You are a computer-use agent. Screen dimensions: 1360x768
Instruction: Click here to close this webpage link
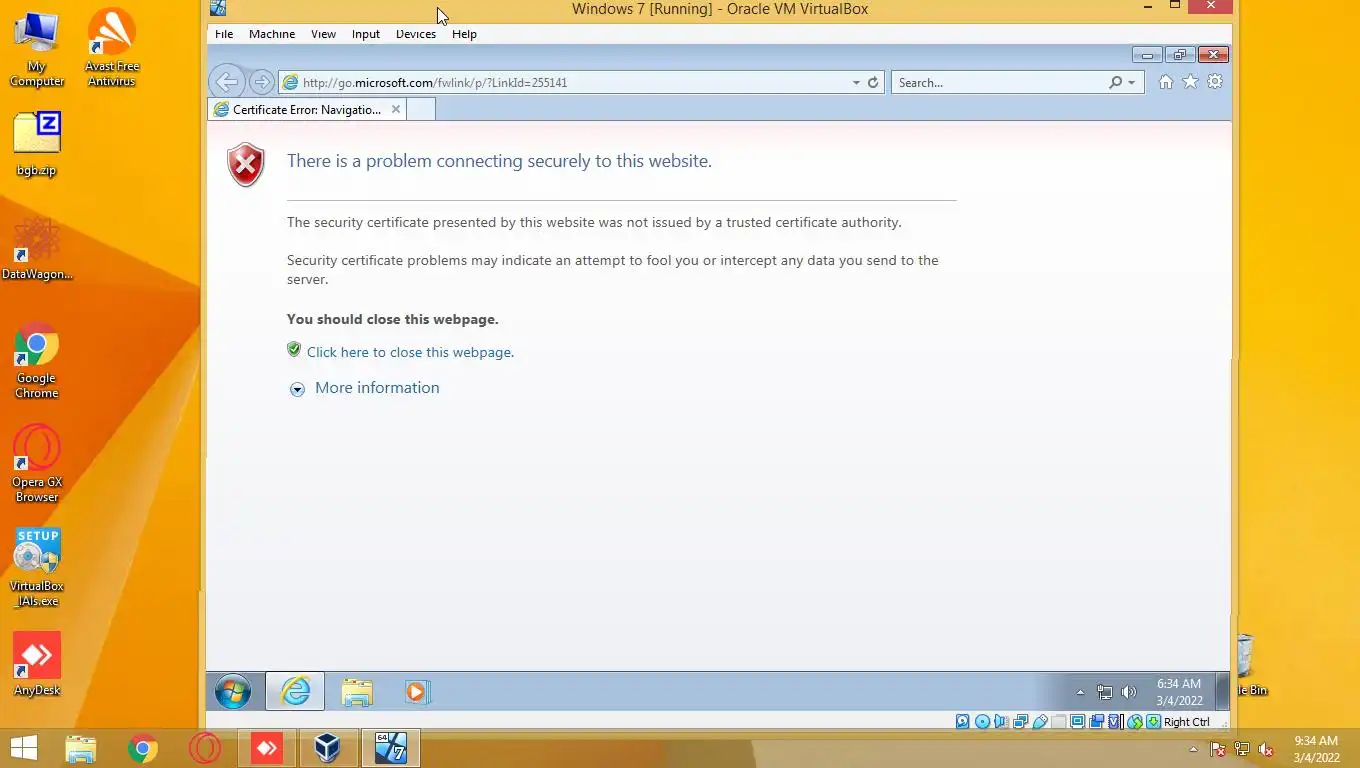point(410,352)
